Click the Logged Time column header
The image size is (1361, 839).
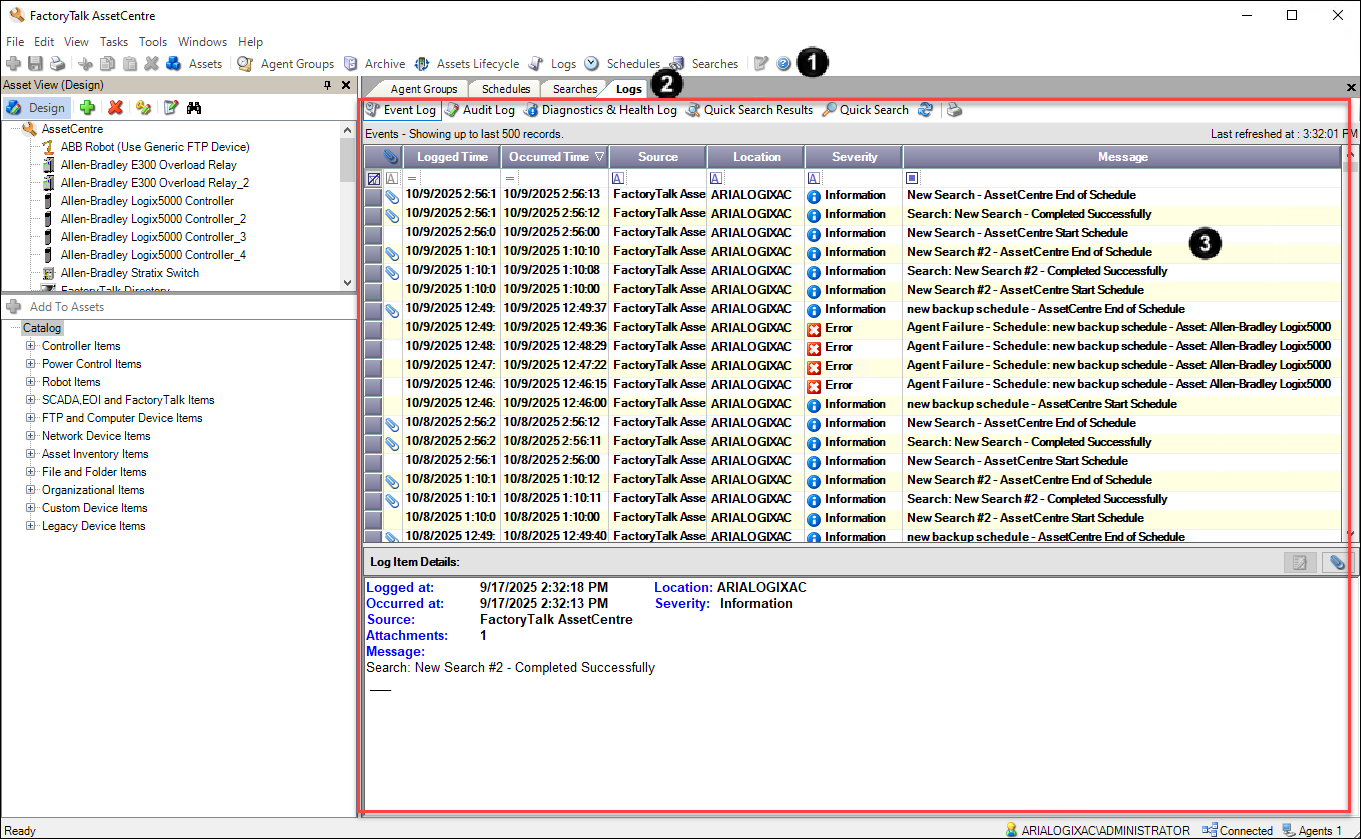[452, 157]
